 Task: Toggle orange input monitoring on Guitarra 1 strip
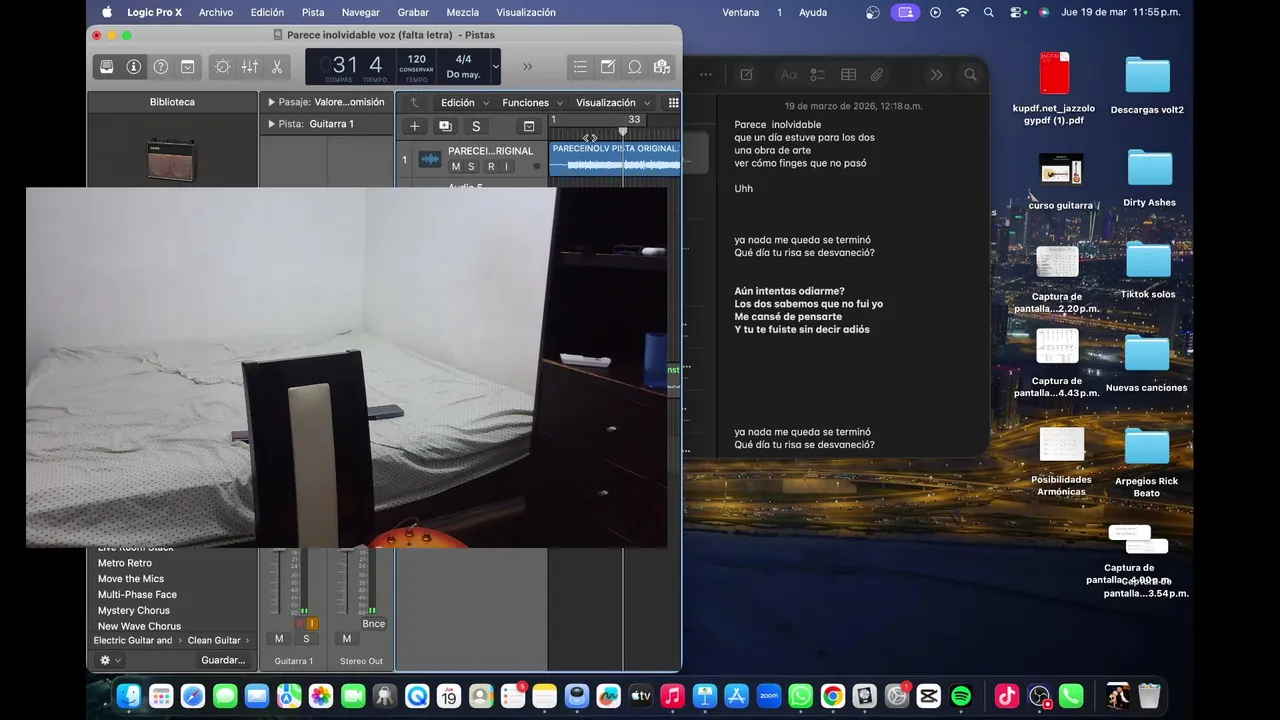[x=312, y=623]
